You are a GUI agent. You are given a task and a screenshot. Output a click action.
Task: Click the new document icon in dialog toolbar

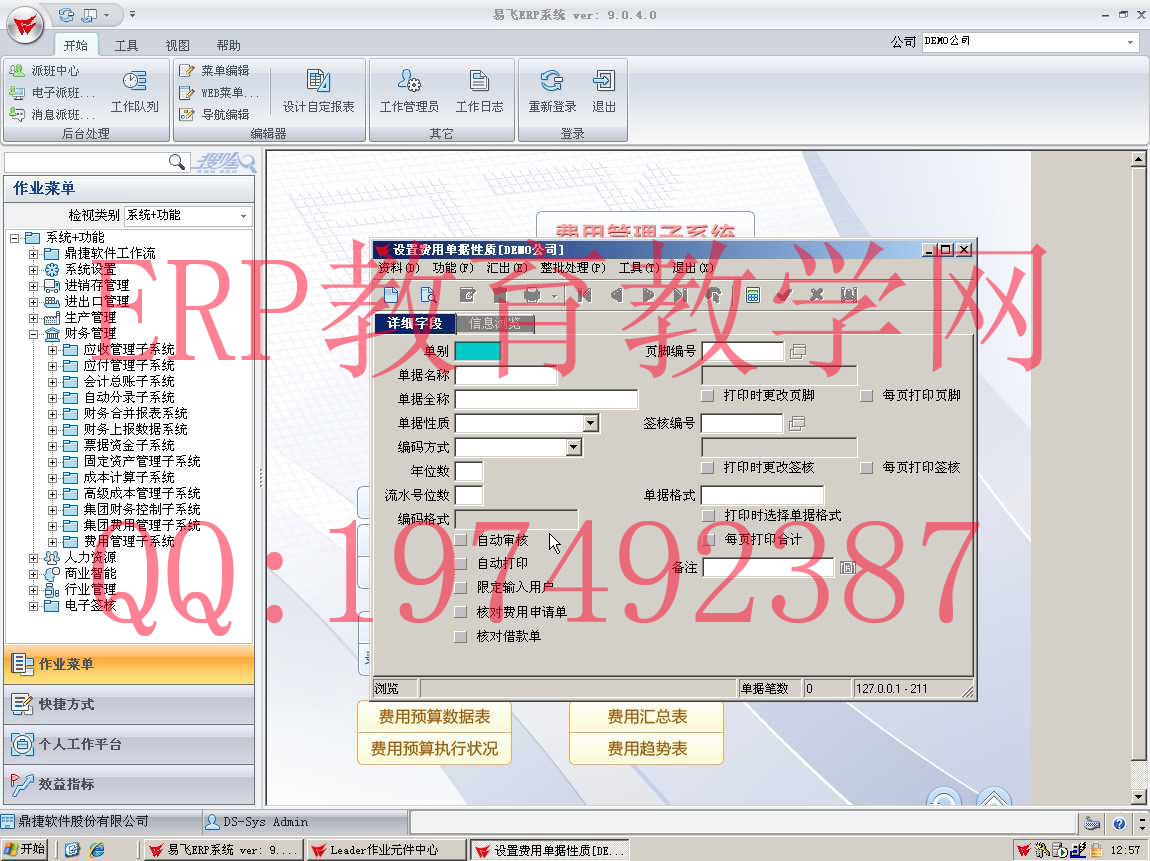pyautogui.click(x=392, y=294)
